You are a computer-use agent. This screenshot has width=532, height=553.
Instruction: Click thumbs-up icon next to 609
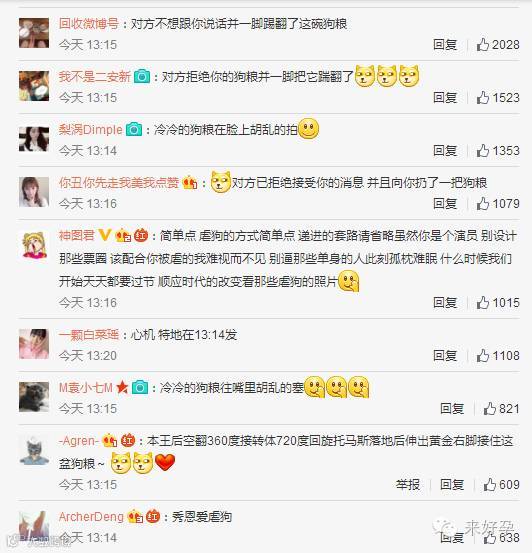coord(490,485)
